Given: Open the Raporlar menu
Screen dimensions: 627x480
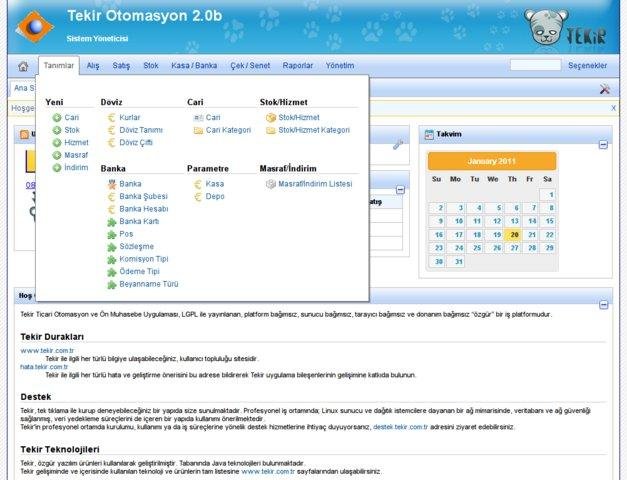Looking at the screenshot, I should click(x=298, y=66).
